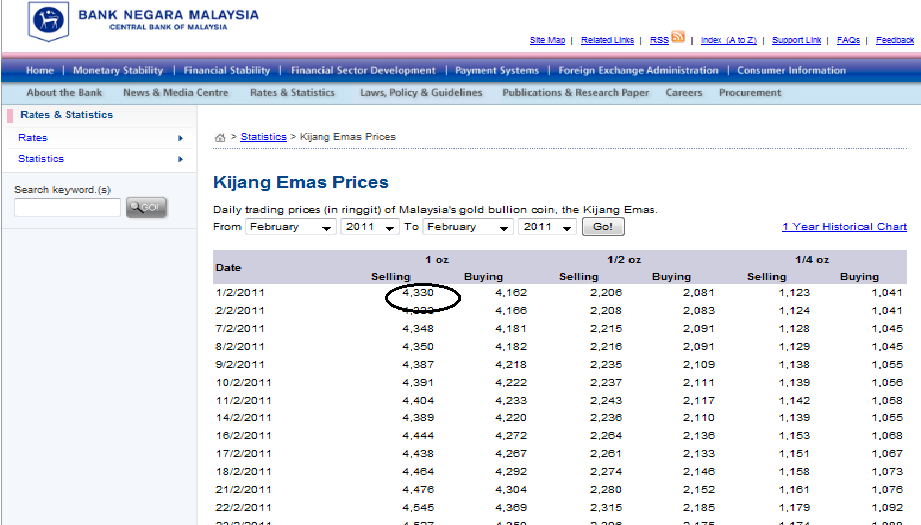Click selling price 4,545
Image resolution: width=921 pixels, height=525 pixels.
tap(418, 508)
